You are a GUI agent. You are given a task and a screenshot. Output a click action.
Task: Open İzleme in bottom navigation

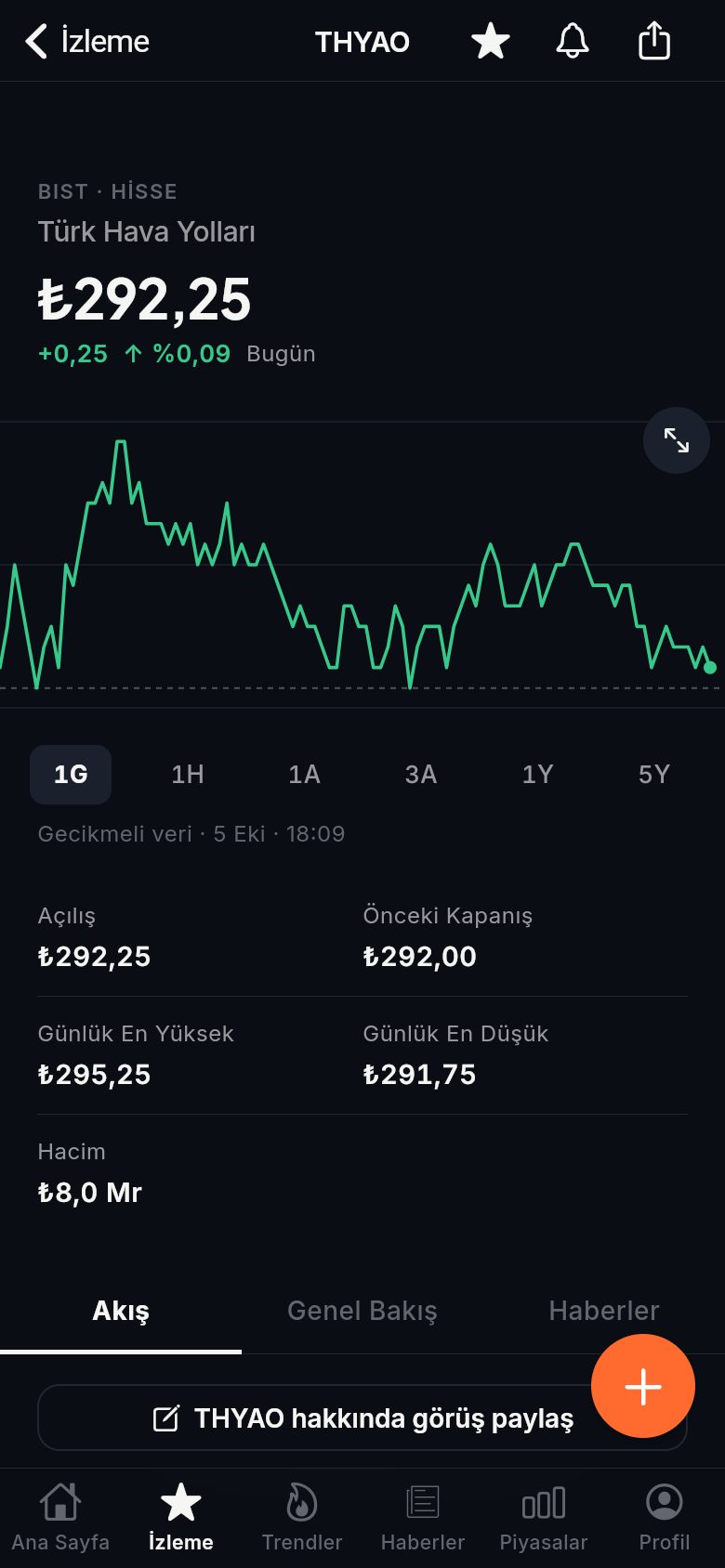181,1518
